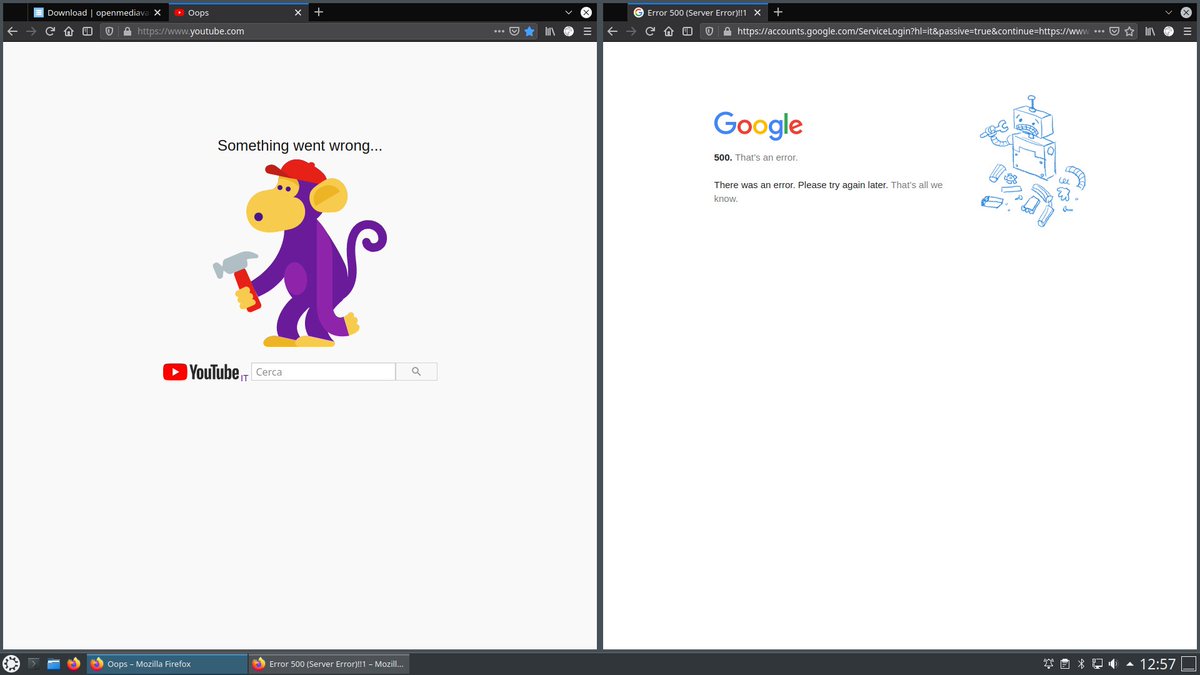This screenshot has height=675, width=1200.
Task: Click the YouTube search magnifier button
Action: point(416,372)
